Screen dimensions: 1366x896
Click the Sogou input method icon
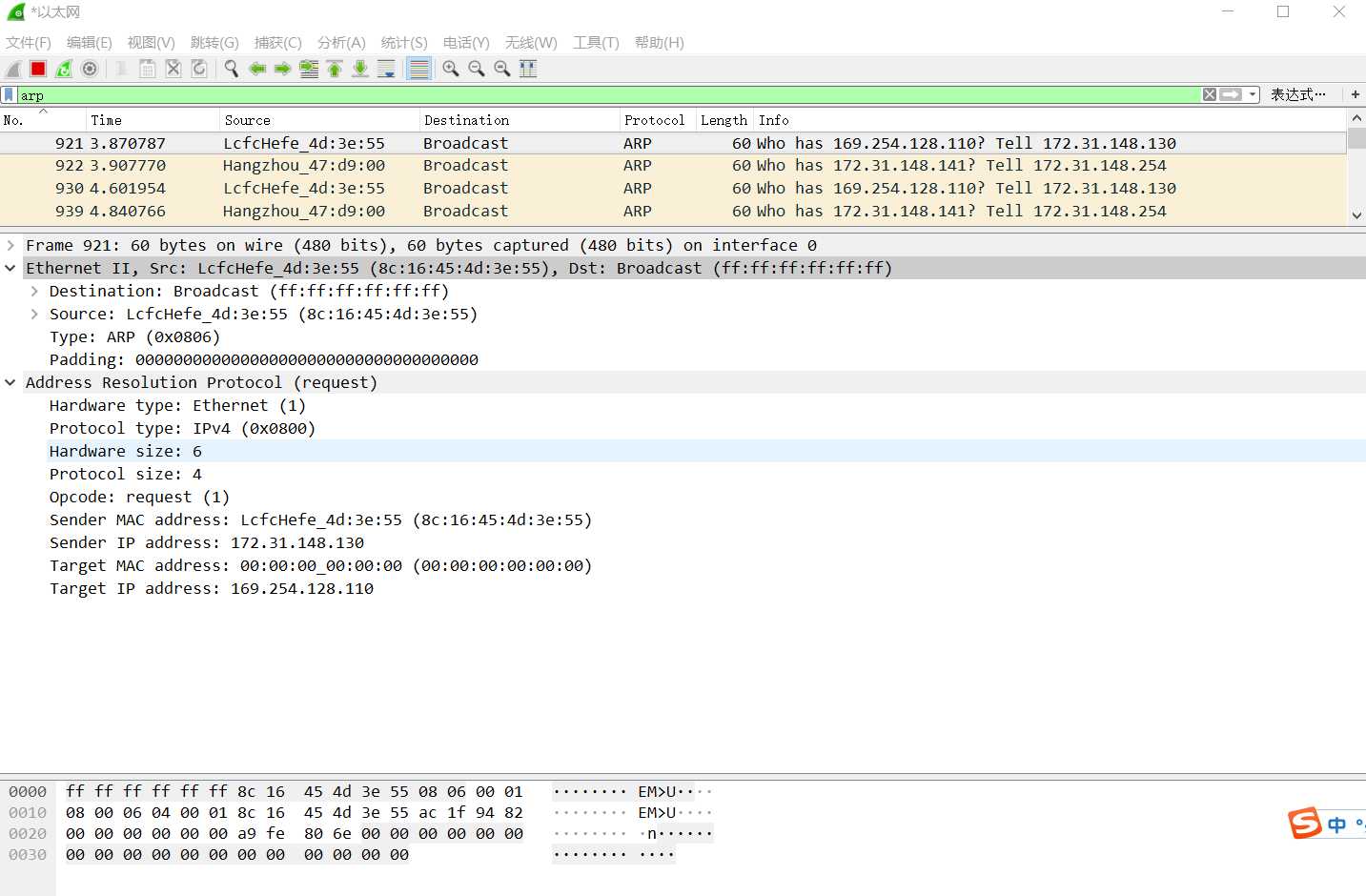[x=1305, y=822]
